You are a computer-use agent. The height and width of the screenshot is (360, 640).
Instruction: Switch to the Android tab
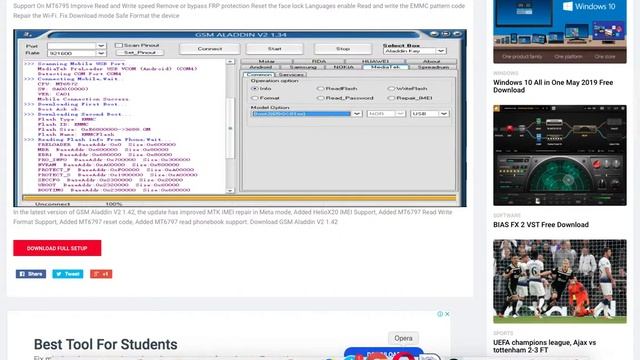point(260,67)
